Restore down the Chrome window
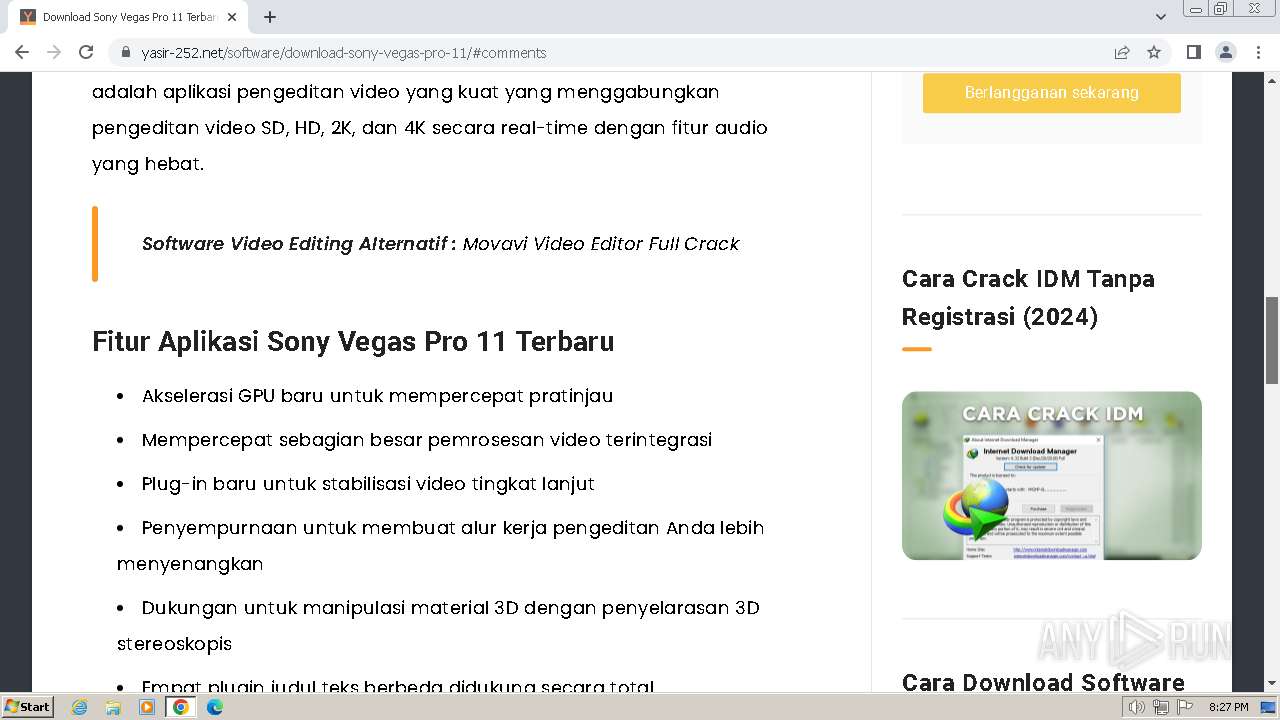 [1221, 9]
